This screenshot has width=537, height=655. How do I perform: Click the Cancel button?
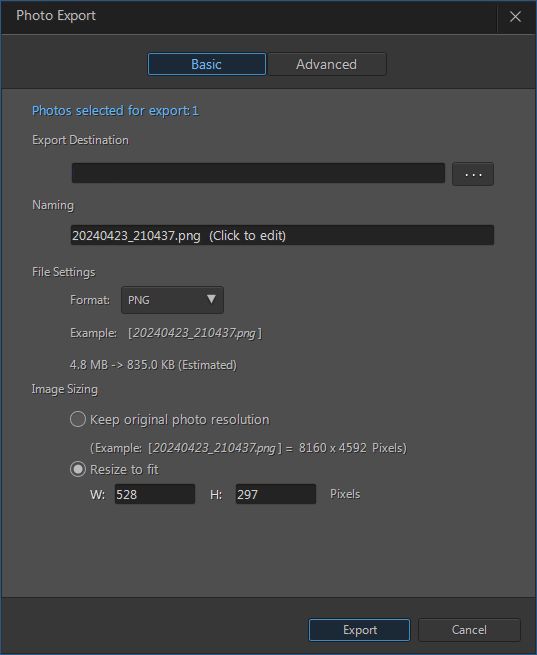[x=469, y=630]
